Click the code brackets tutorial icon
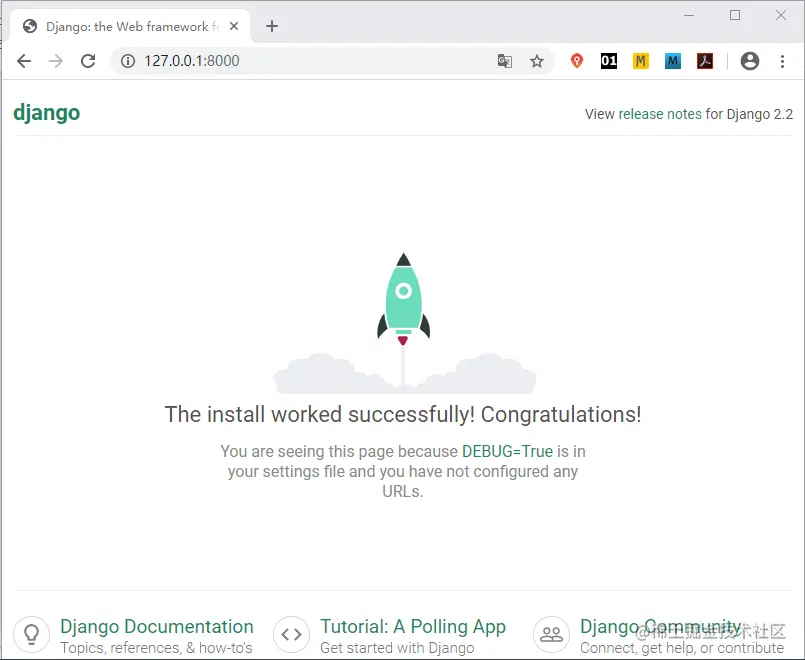 coord(291,635)
